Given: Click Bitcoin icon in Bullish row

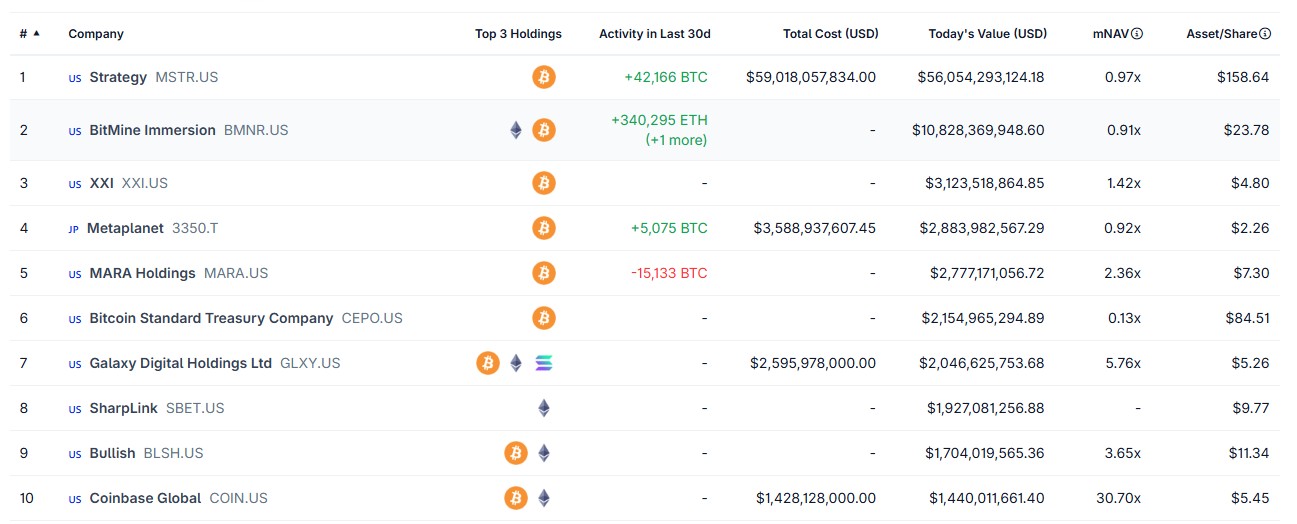Looking at the screenshot, I should pyautogui.click(x=516, y=453).
